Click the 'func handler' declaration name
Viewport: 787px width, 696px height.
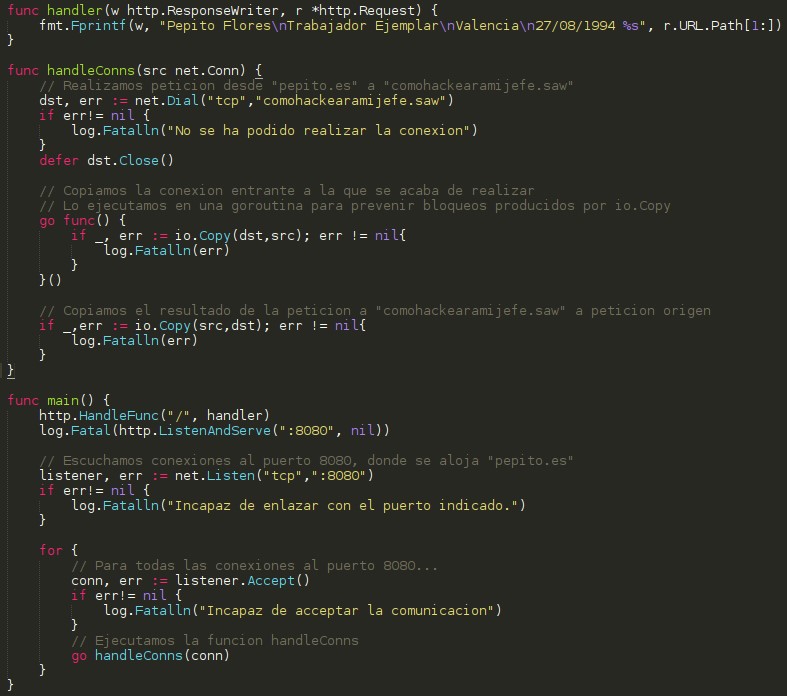[75, 10]
